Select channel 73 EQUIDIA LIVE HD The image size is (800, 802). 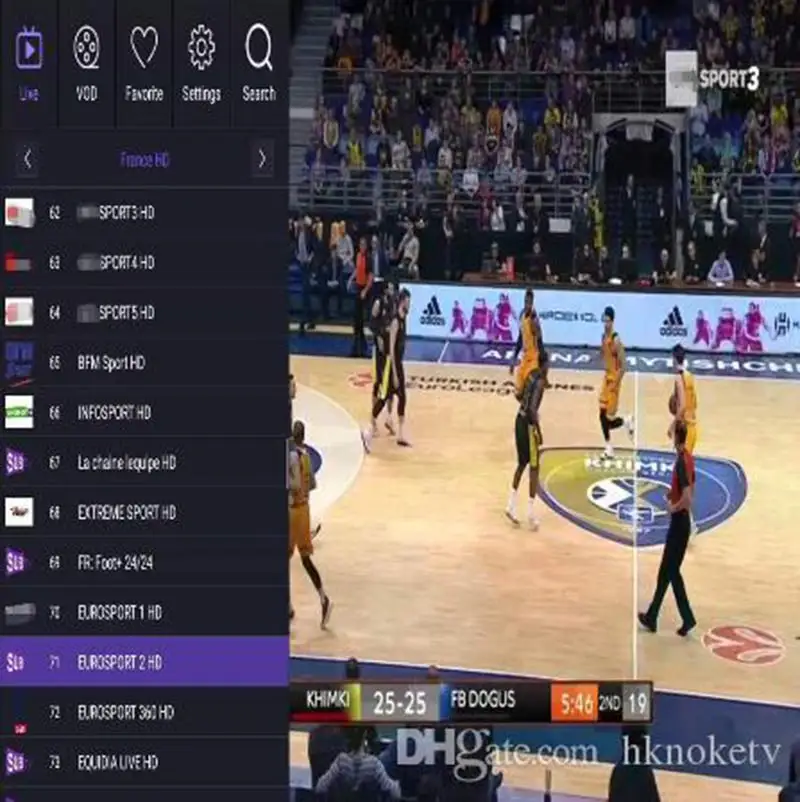click(144, 762)
